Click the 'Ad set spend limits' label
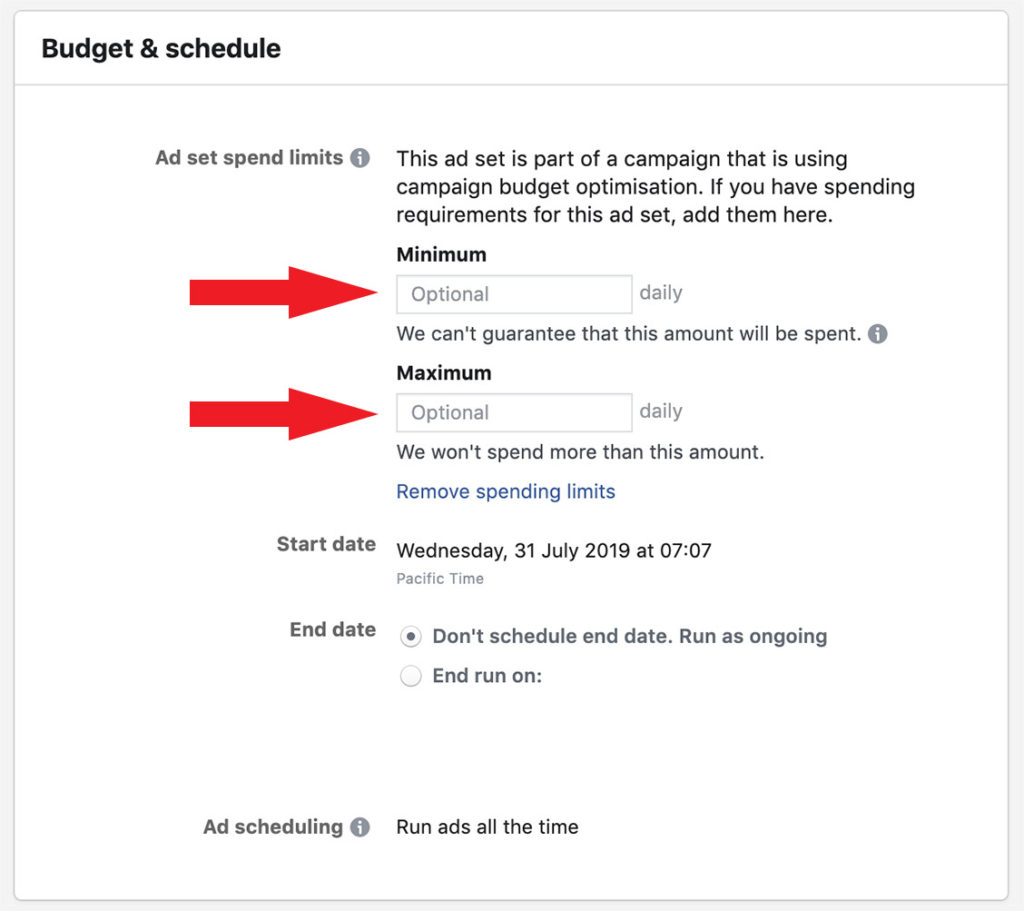Screen dimensions: 1024x911 tap(249, 158)
